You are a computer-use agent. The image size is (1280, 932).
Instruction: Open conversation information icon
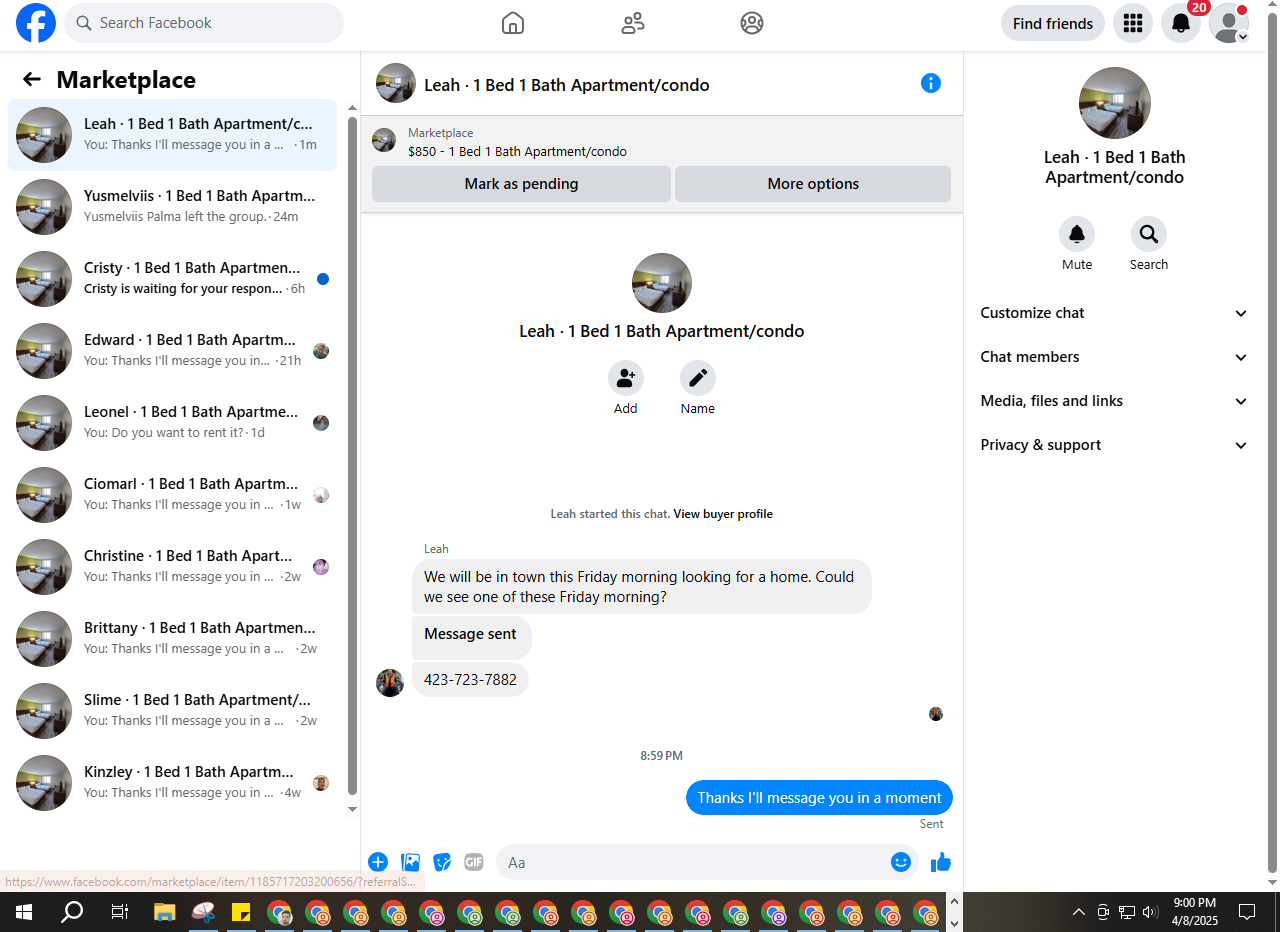(931, 83)
